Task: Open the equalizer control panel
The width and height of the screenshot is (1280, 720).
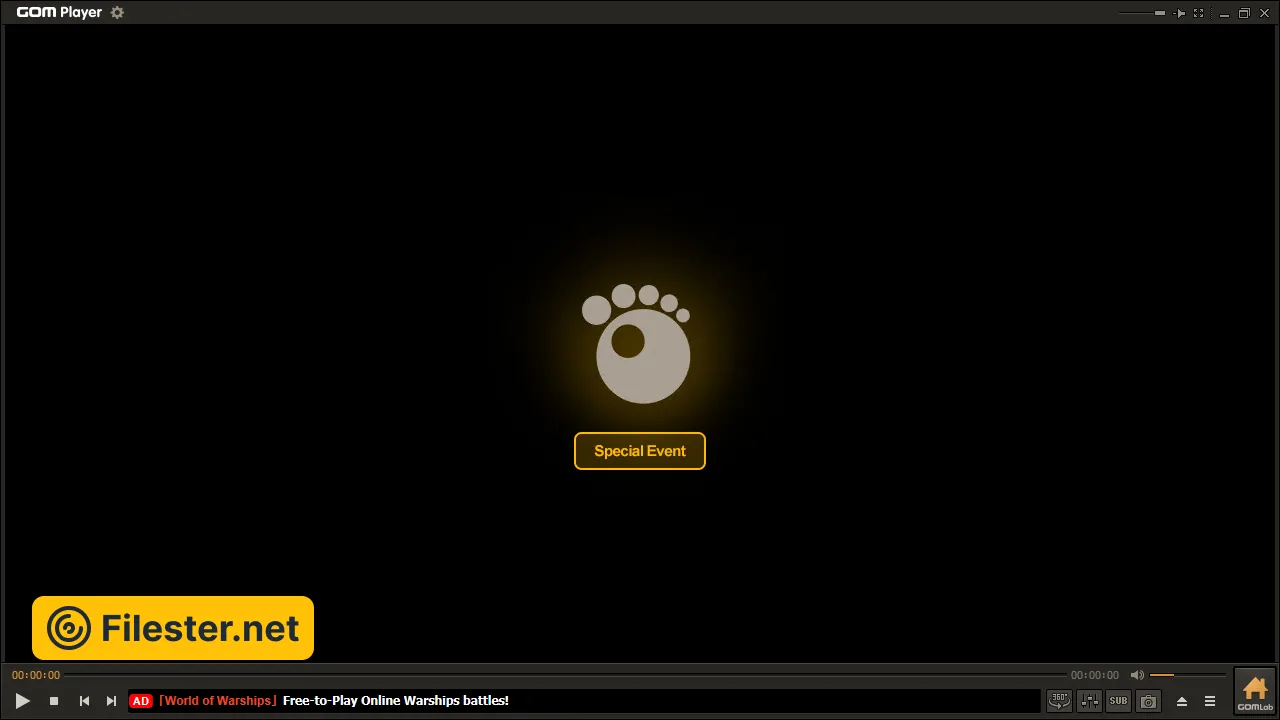Action: coord(1089,701)
